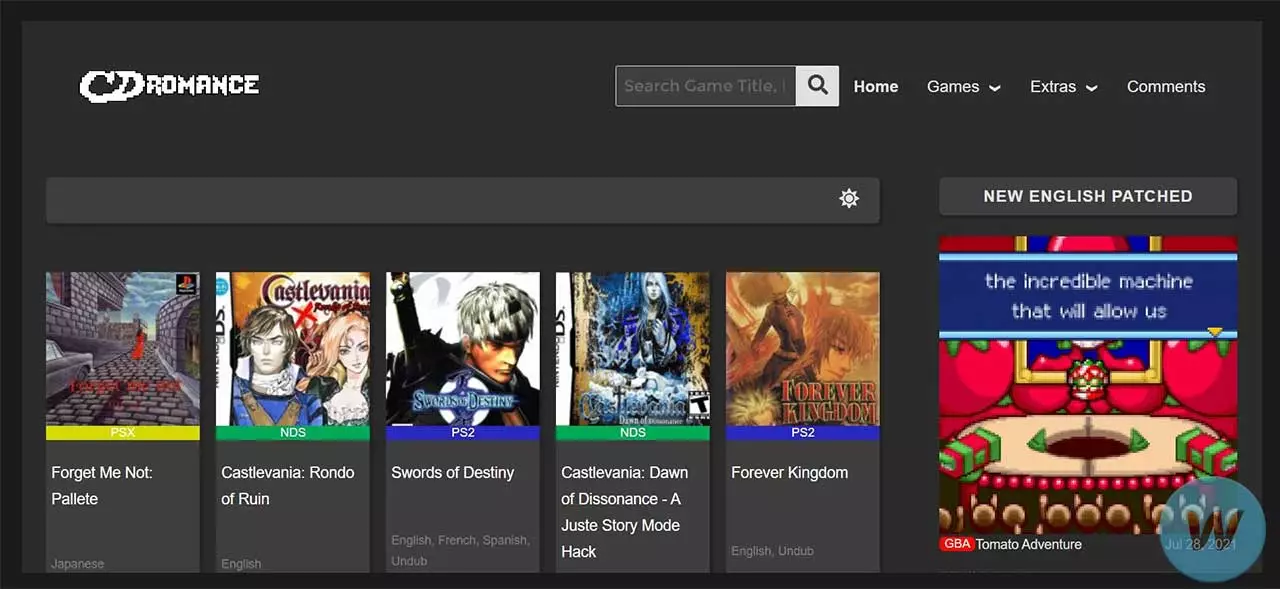Click the PSX platform label under Forget Me Not

pyautogui.click(x=123, y=433)
